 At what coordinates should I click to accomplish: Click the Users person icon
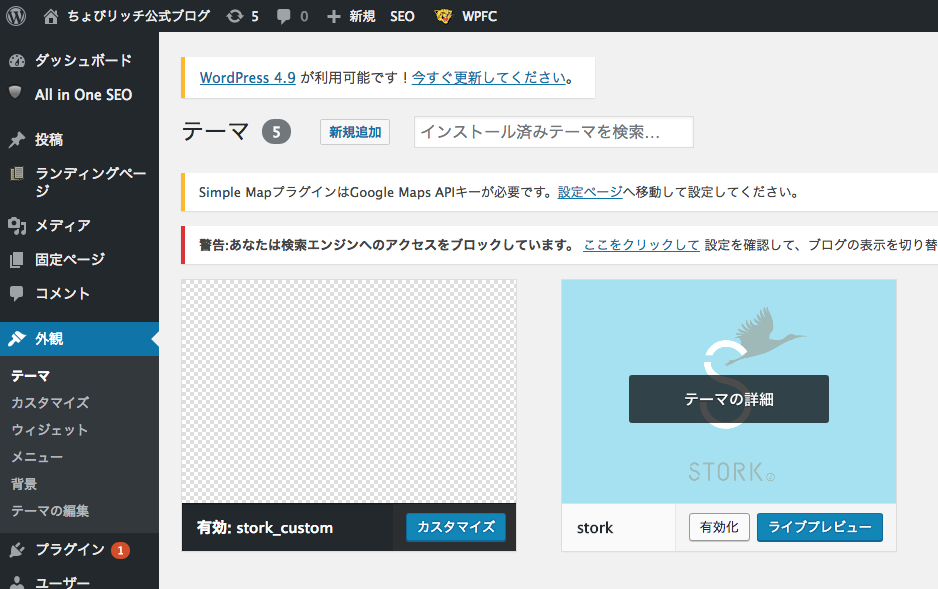(17, 582)
